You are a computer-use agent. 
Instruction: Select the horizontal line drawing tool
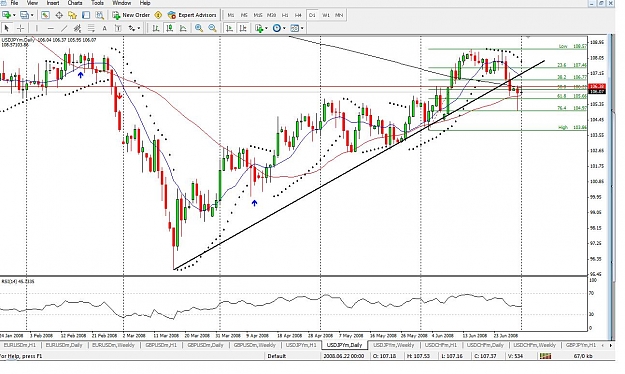[50, 28]
